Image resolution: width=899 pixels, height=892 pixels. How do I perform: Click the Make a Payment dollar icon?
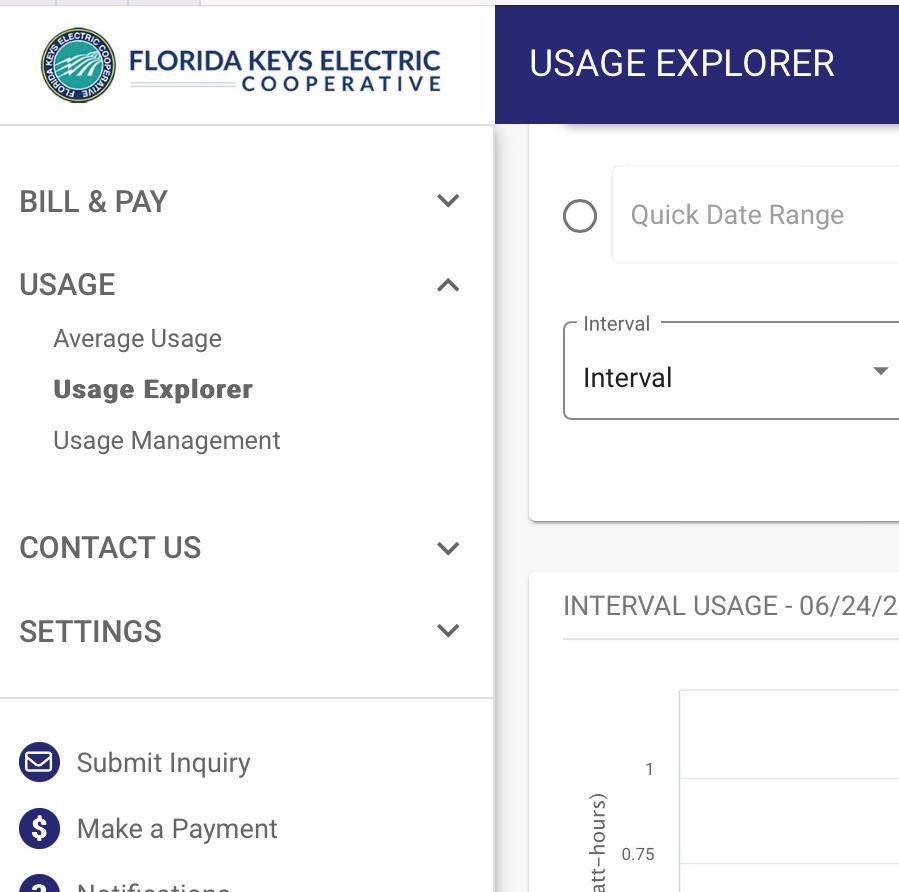click(x=39, y=829)
